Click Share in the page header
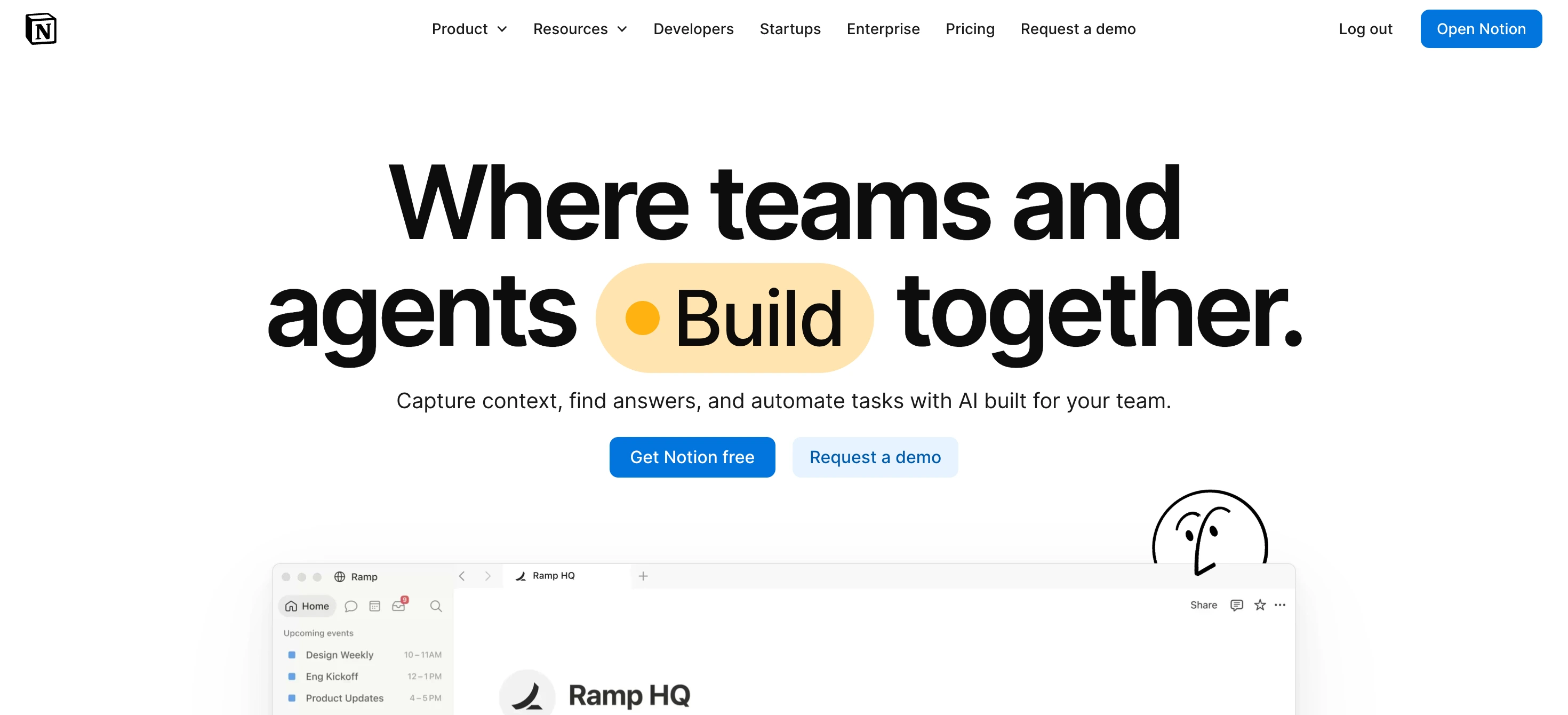 (x=1203, y=605)
